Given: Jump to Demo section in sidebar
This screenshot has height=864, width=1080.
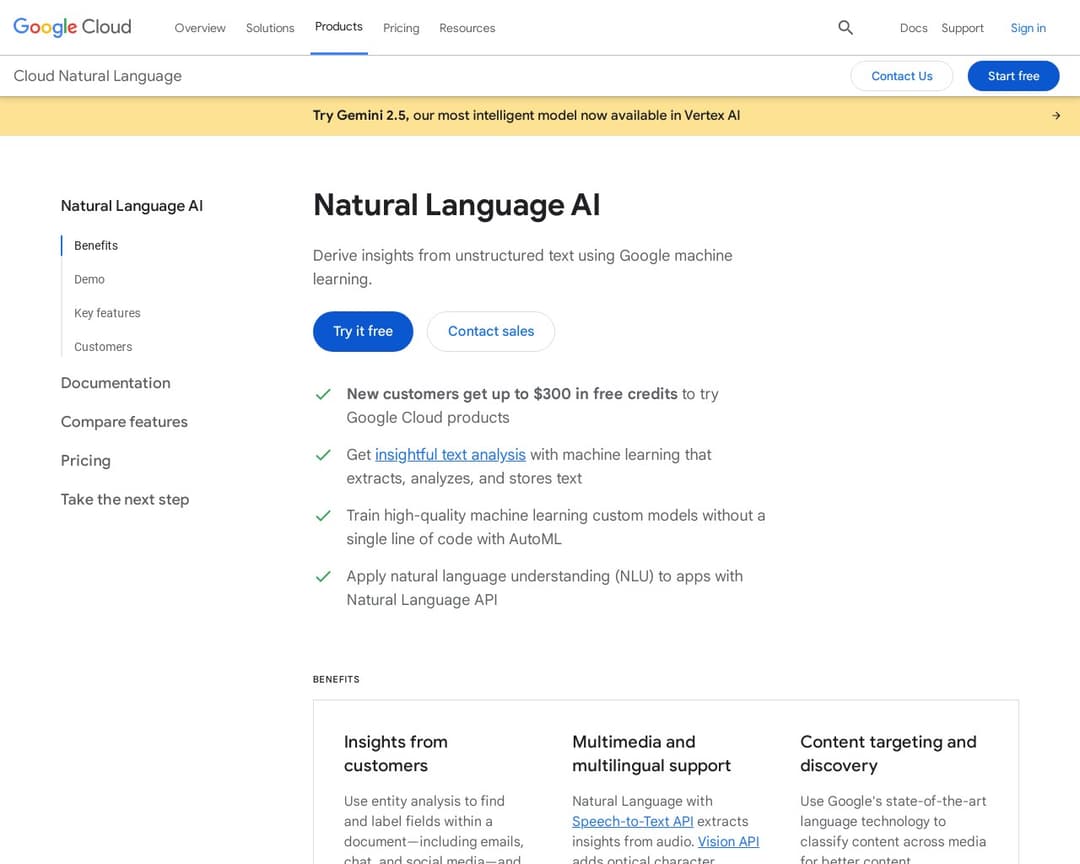Looking at the screenshot, I should (90, 279).
